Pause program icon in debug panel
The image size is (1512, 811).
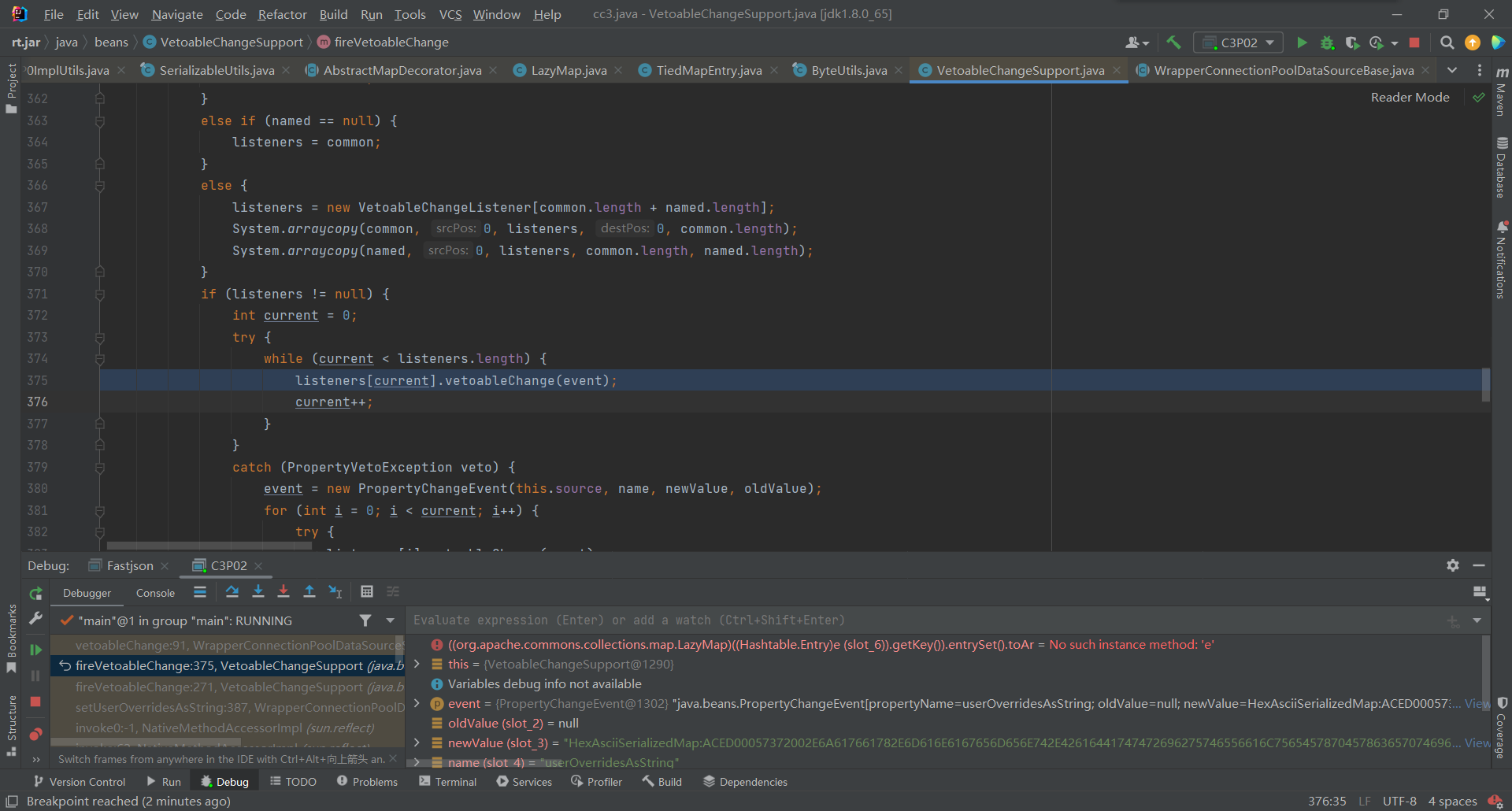(x=35, y=676)
